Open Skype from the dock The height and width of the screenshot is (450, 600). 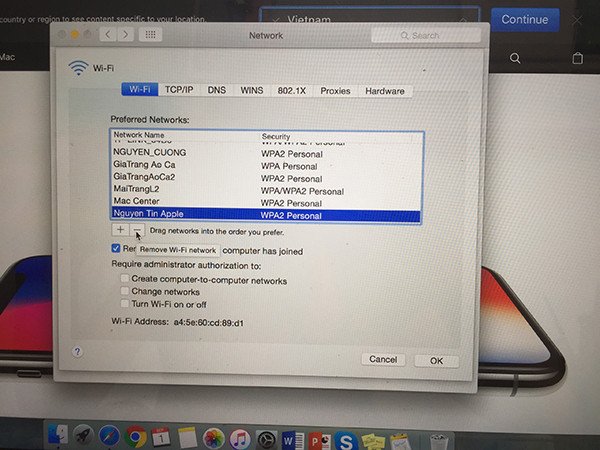click(x=346, y=441)
